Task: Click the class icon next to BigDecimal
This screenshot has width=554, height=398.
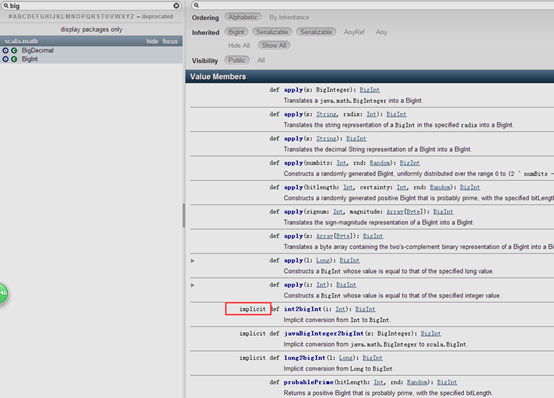Action: click(x=14, y=51)
